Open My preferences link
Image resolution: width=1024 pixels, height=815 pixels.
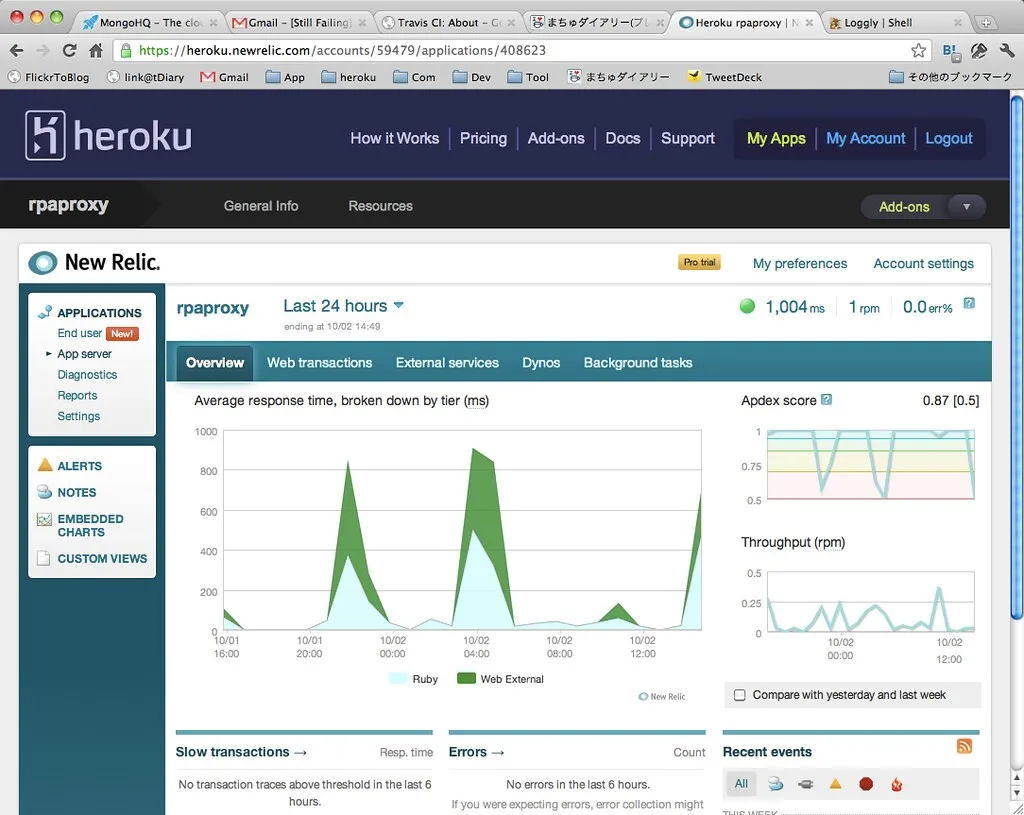pos(800,263)
